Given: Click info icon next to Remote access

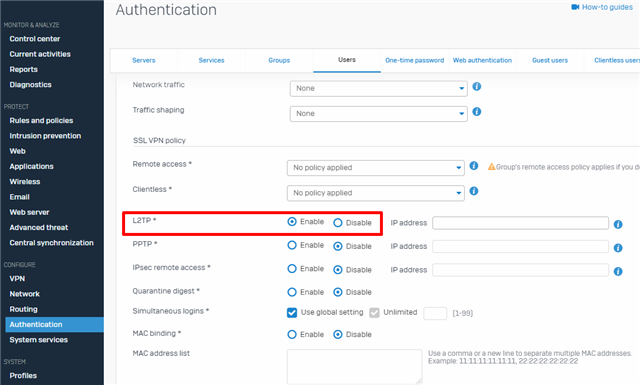Looking at the screenshot, I should pos(473,166).
